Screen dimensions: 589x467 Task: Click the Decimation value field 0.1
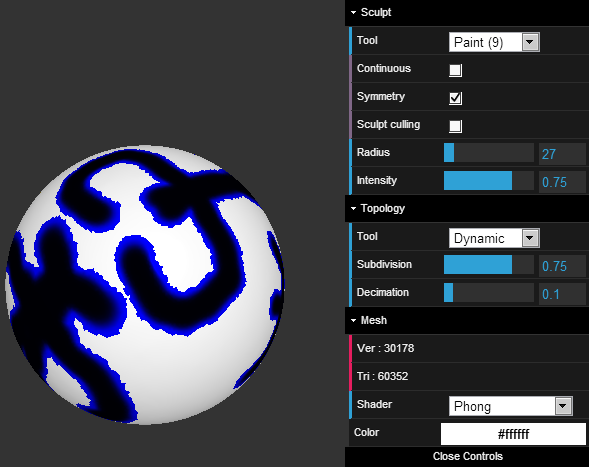(562, 294)
